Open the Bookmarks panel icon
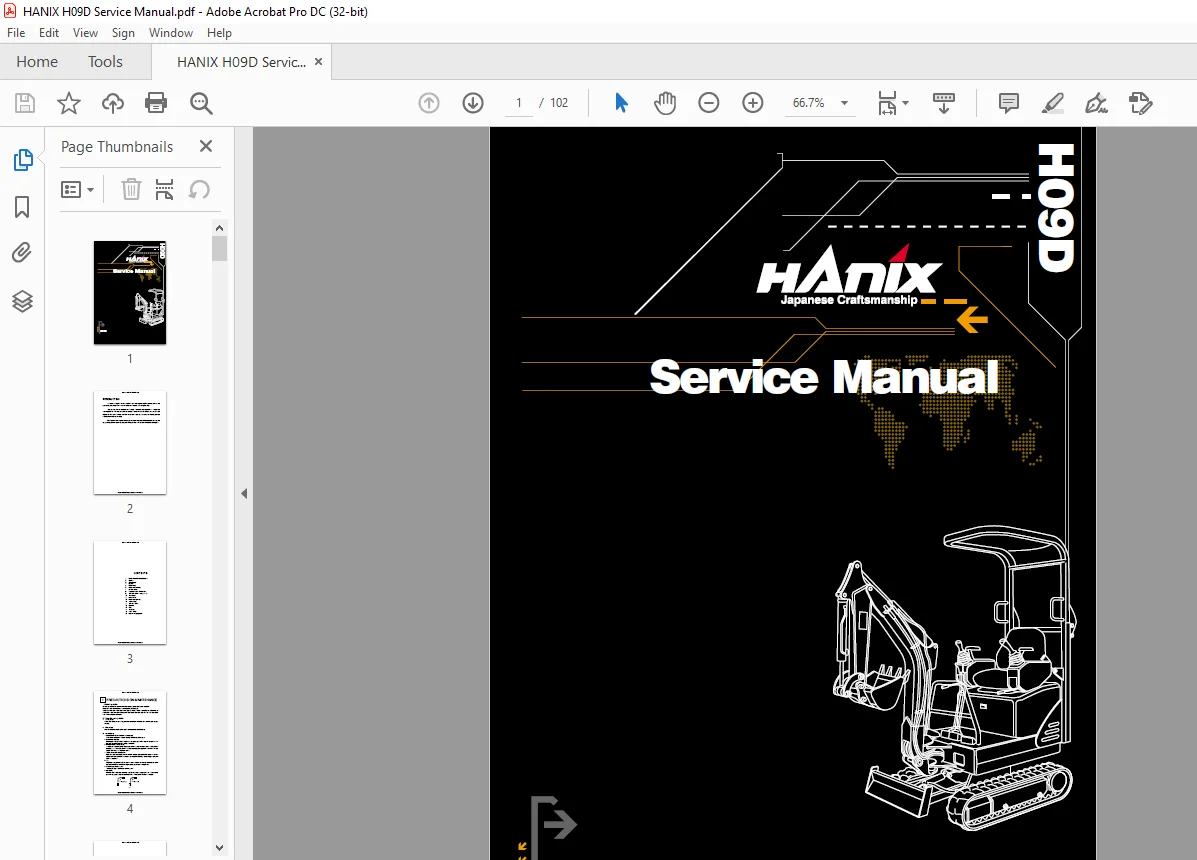Screen dimensions: 1197x860 tap(22, 207)
